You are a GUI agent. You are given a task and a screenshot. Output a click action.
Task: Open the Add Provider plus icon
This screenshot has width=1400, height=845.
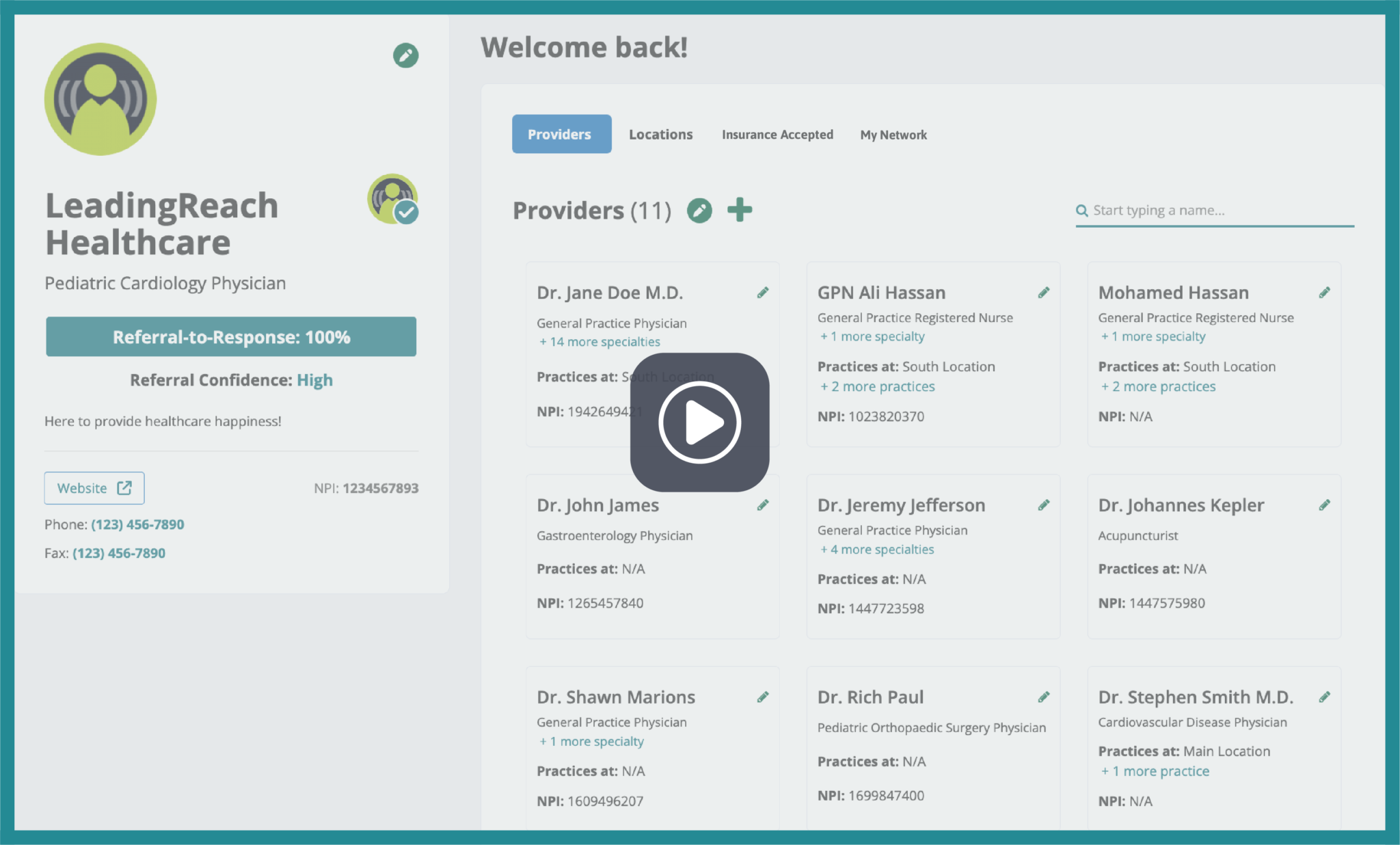coord(740,210)
